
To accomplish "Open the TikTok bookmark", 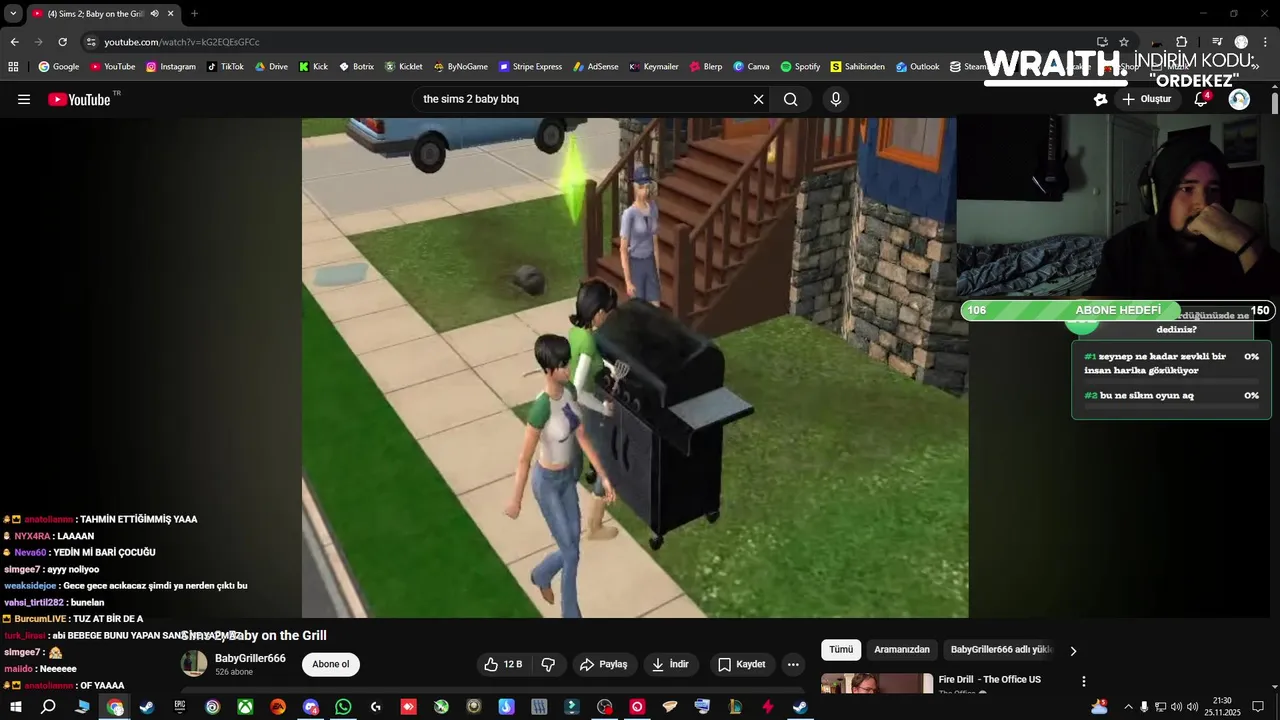I will pyautogui.click(x=225, y=67).
